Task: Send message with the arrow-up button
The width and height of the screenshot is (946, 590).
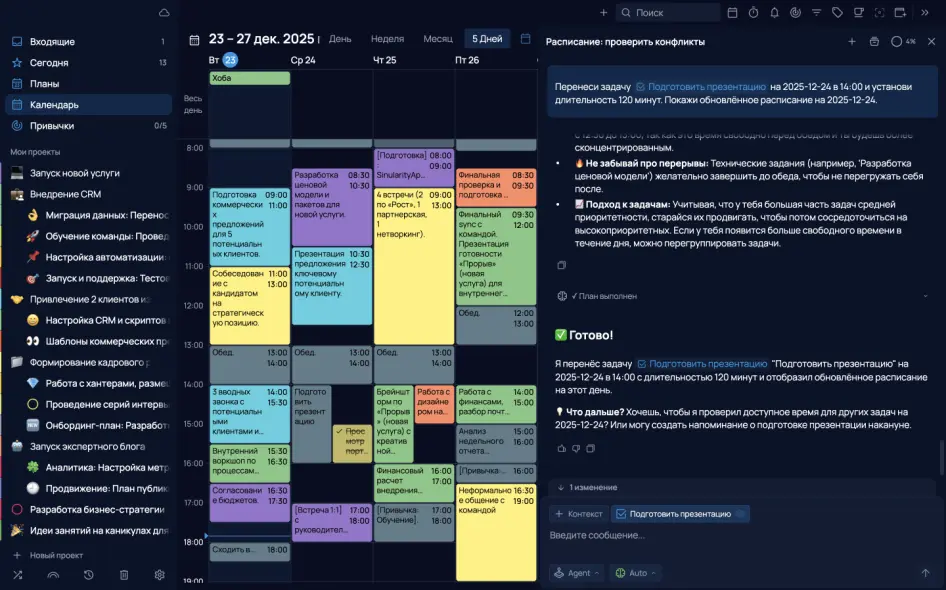Action: (x=925, y=573)
